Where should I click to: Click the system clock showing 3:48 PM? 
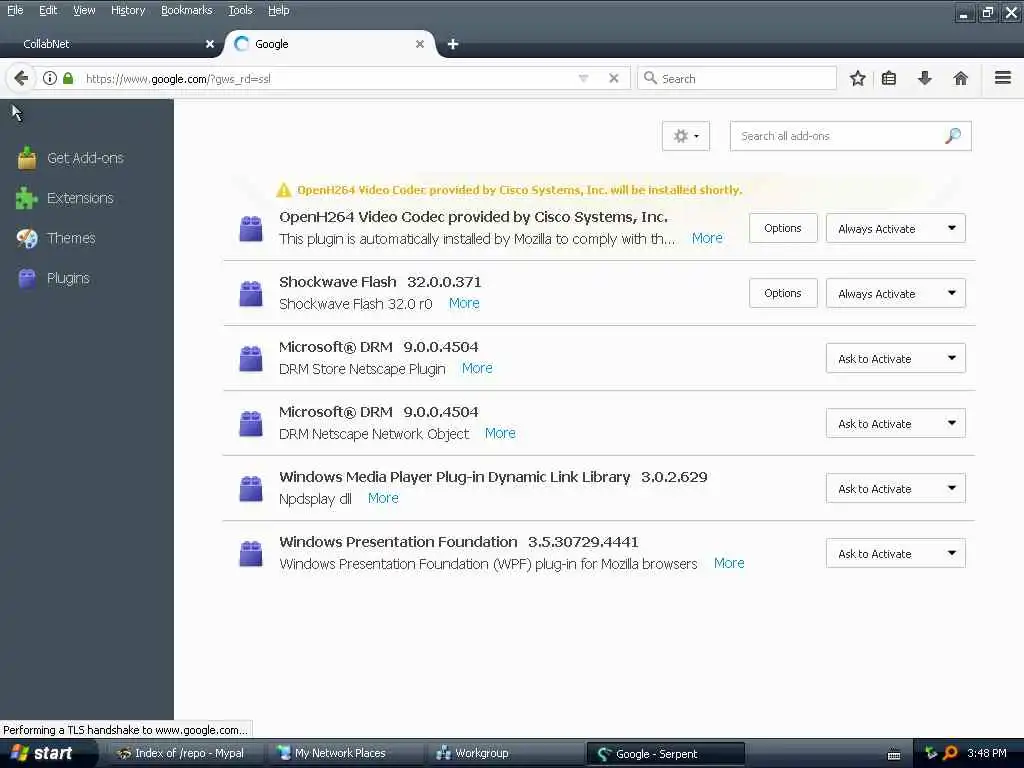987,753
